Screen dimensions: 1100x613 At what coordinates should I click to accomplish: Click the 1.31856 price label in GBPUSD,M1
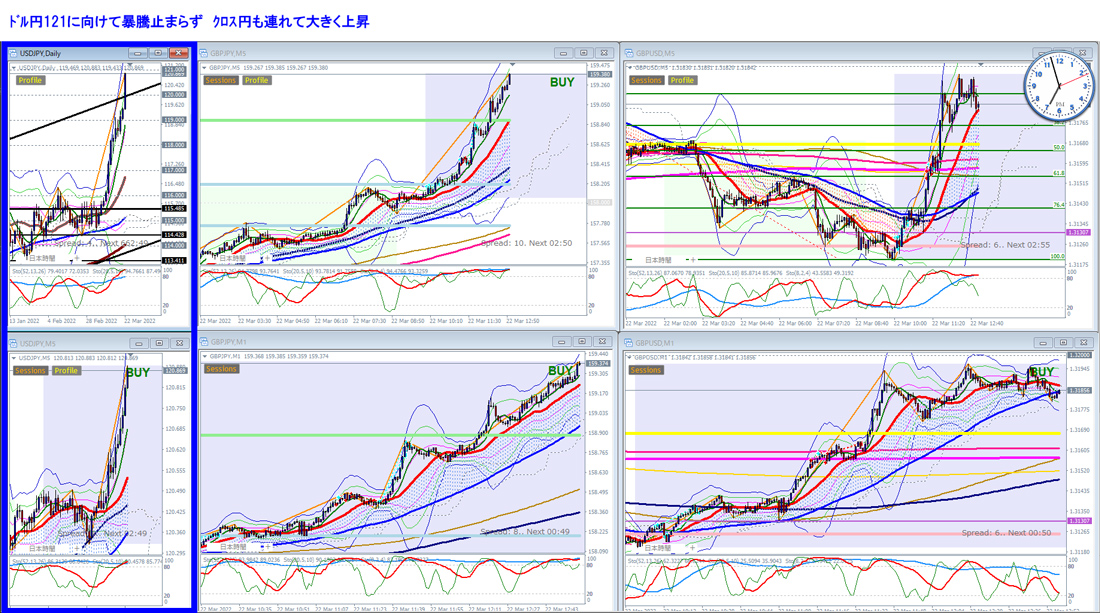click(1078, 390)
